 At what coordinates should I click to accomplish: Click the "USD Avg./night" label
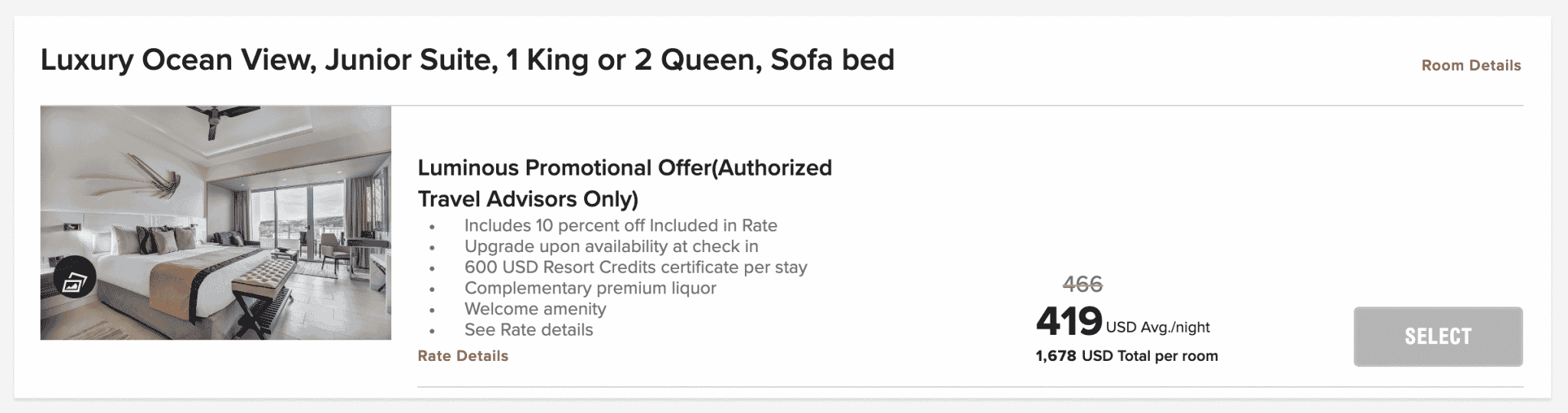point(1158,327)
